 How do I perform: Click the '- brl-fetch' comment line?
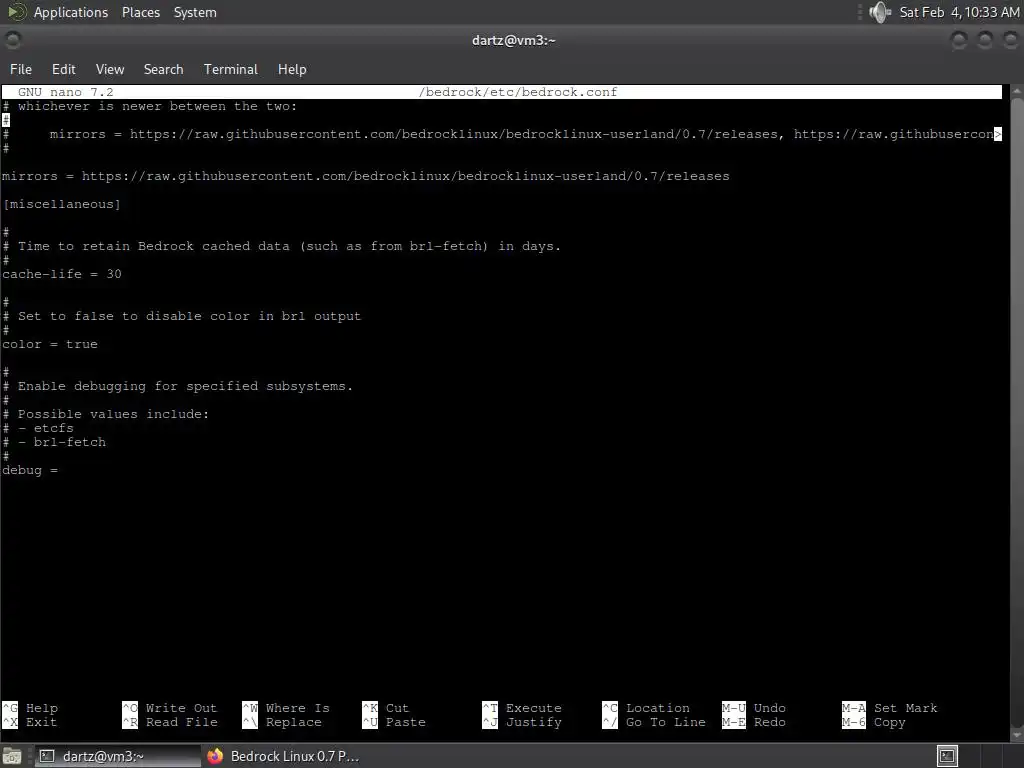click(x=54, y=442)
